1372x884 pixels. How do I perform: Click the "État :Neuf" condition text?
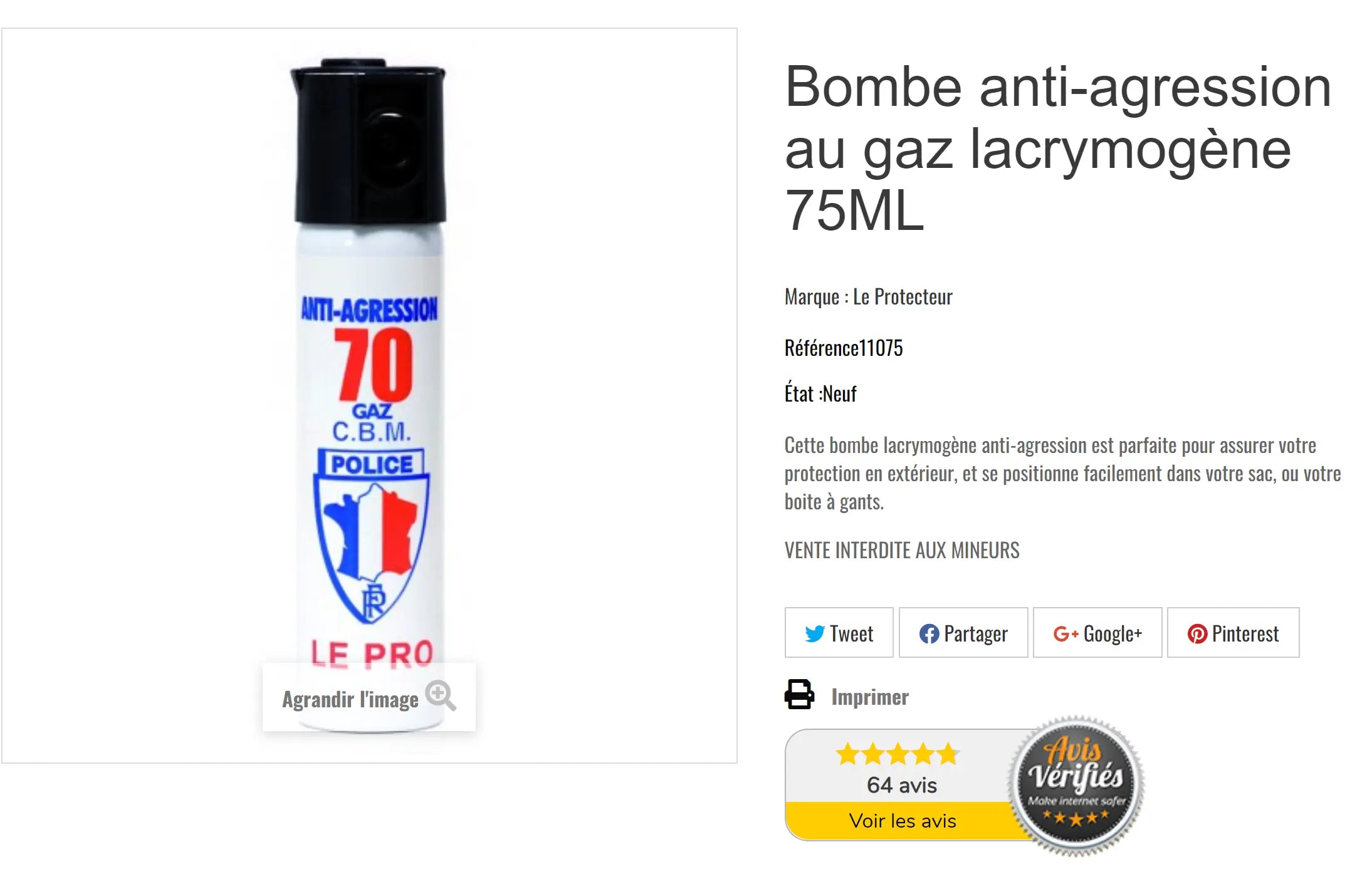tap(820, 393)
